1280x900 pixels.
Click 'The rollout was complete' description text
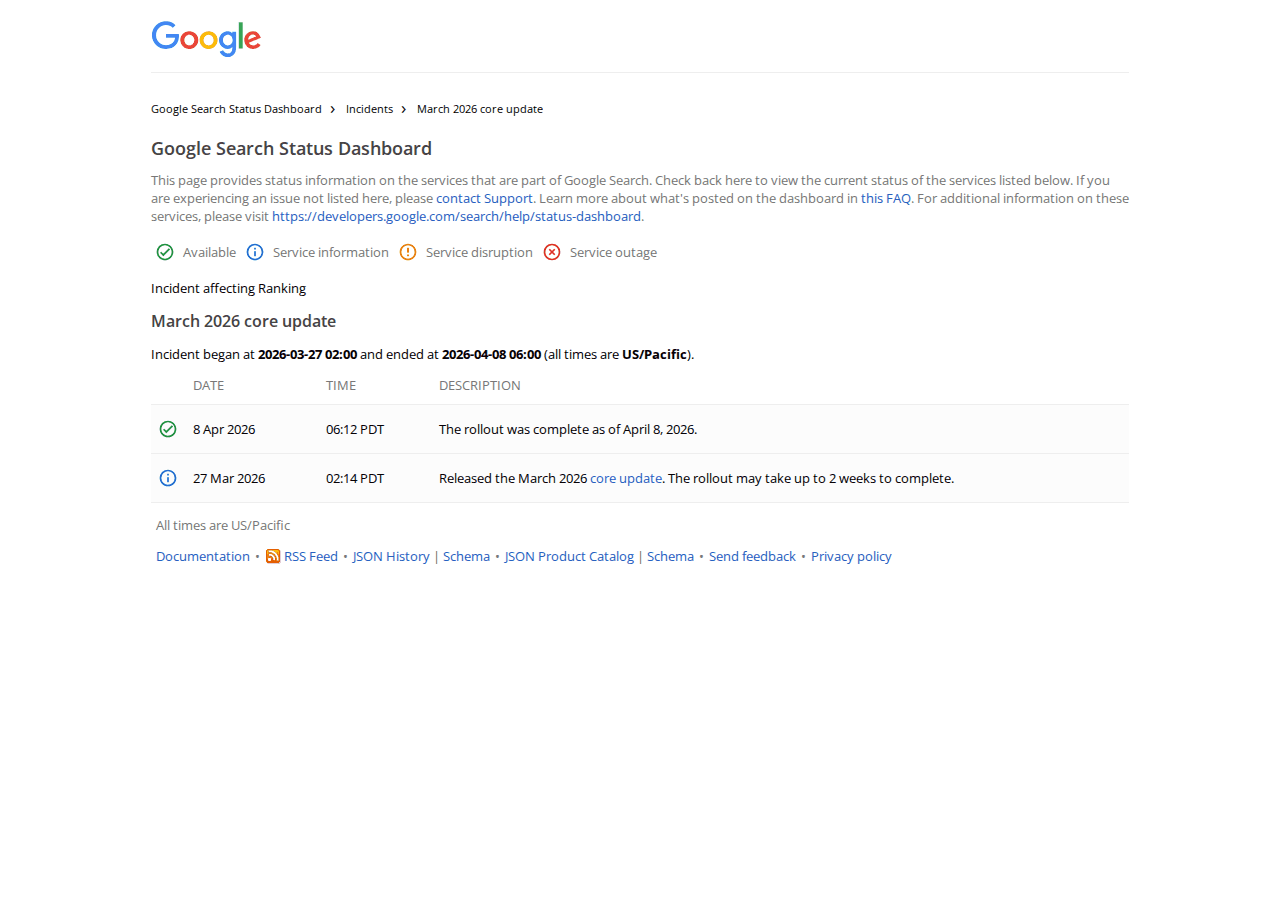(568, 429)
